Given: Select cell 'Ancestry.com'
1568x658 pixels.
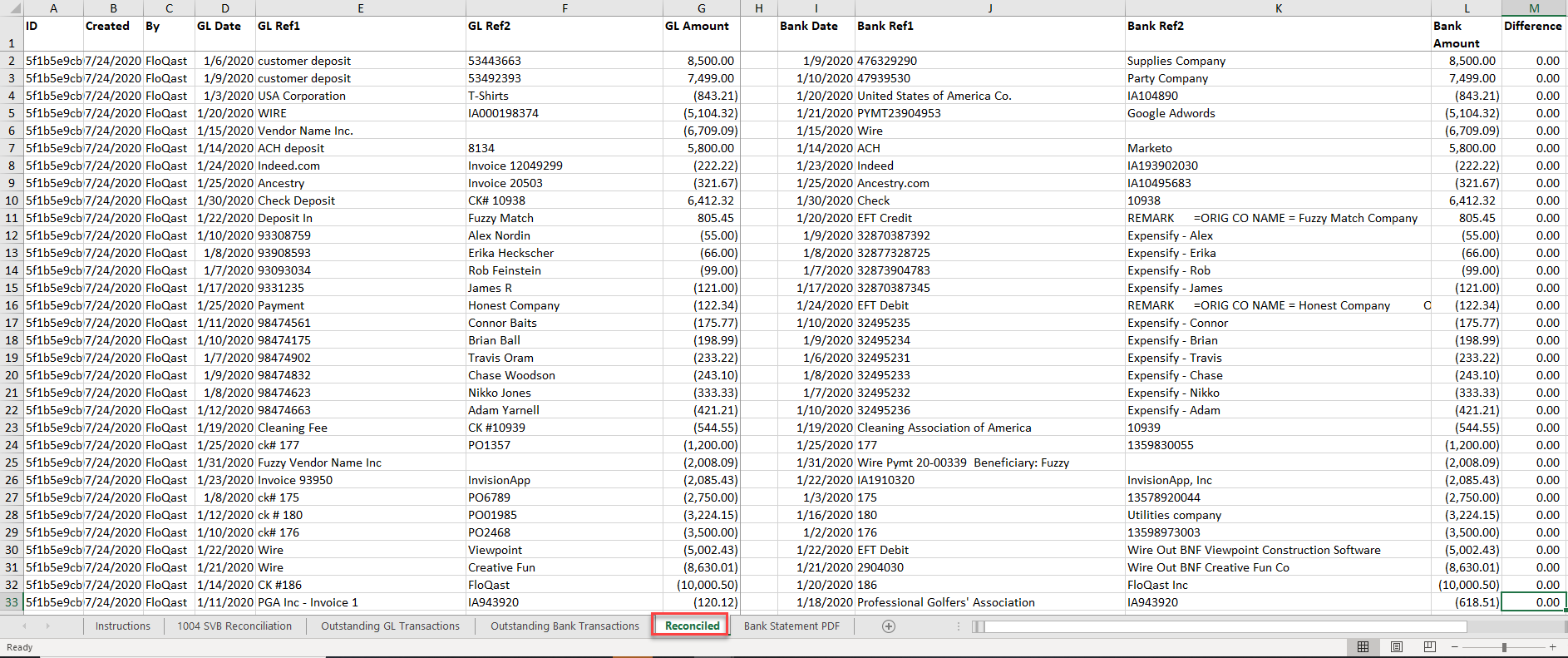Looking at the screenshot, I should (990, 183).
